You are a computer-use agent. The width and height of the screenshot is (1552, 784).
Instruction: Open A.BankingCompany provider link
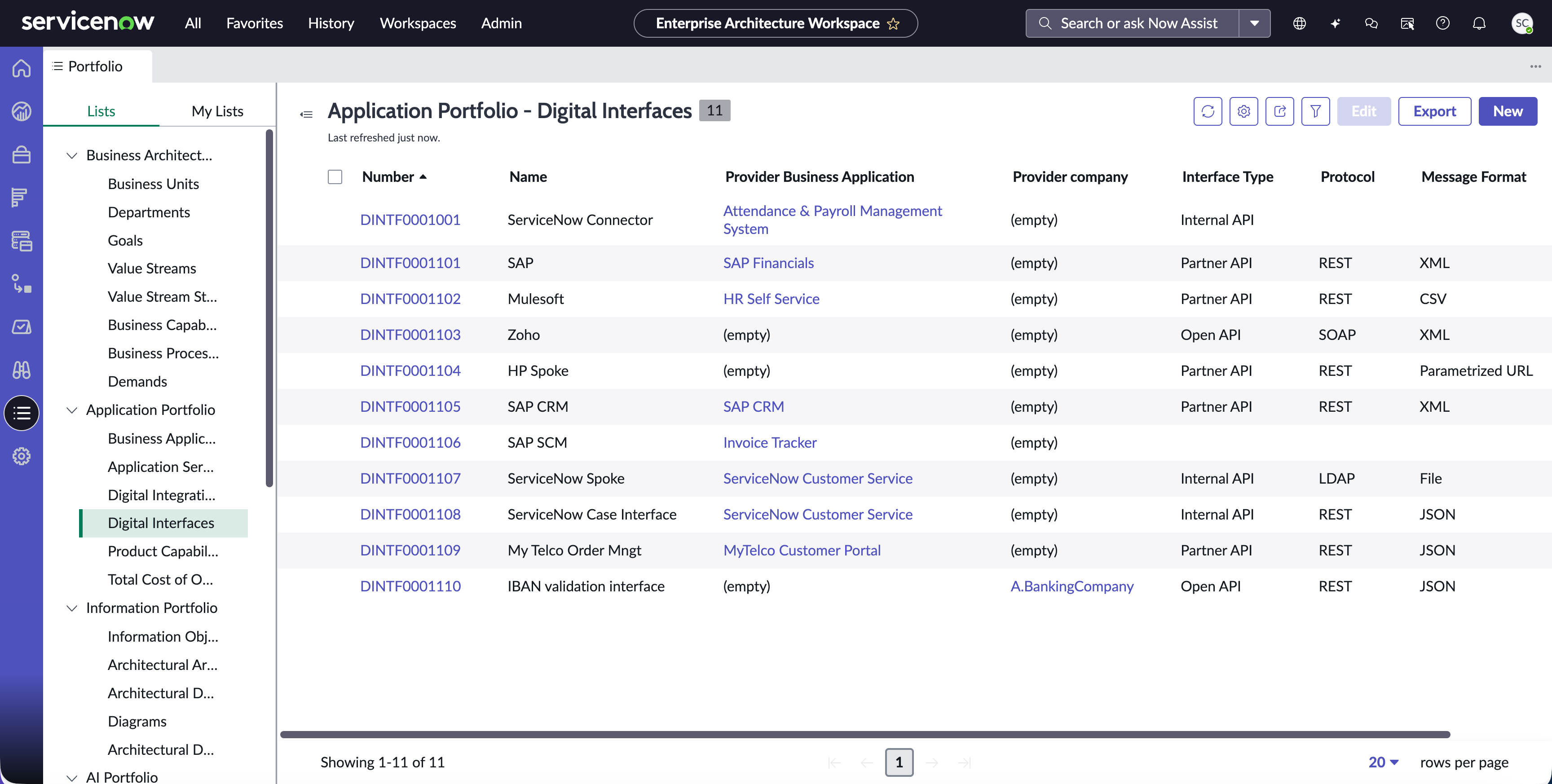(1072, 586)
